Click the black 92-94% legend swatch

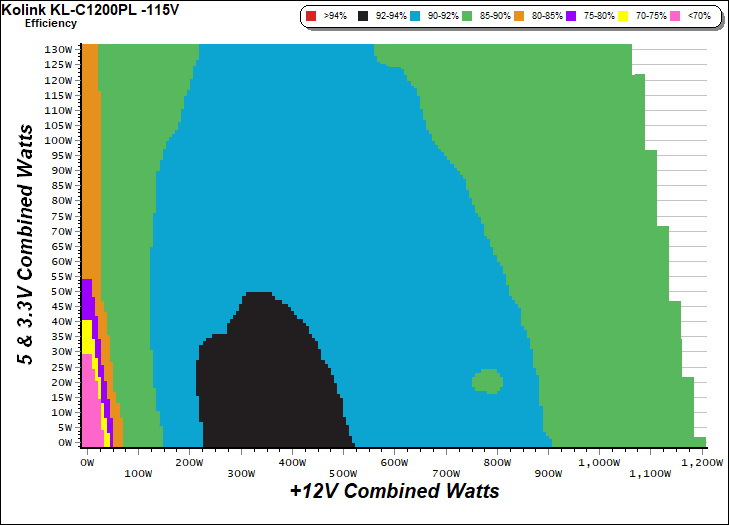point(362,17)
